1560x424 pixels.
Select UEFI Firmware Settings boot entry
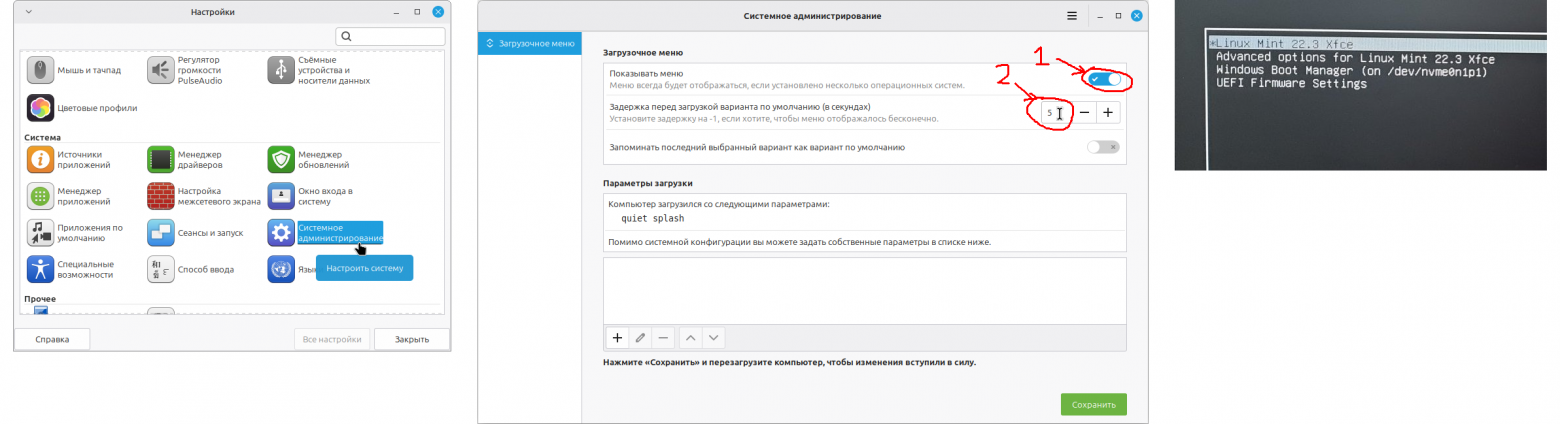(x=1291, y=85)
